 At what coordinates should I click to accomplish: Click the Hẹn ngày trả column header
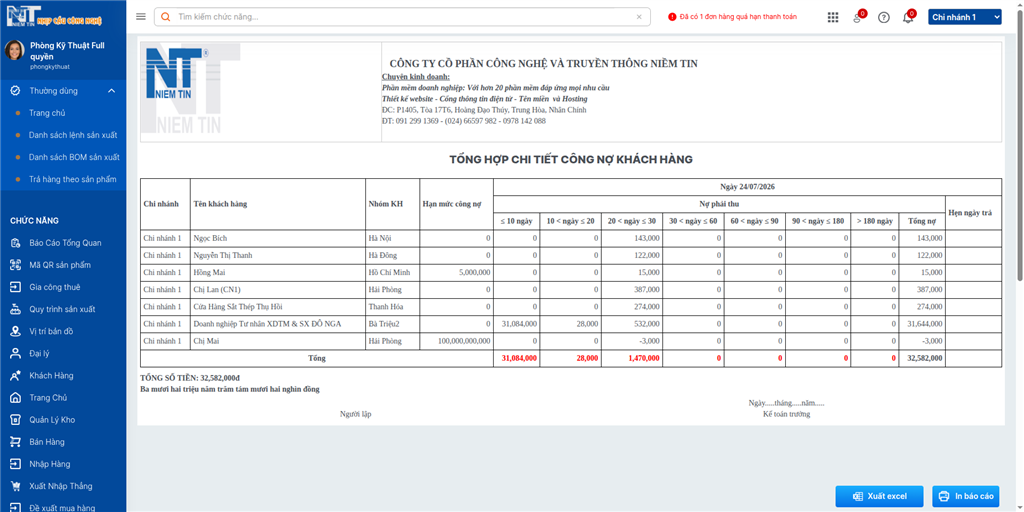pyautogui.click(x=973, y=212)
